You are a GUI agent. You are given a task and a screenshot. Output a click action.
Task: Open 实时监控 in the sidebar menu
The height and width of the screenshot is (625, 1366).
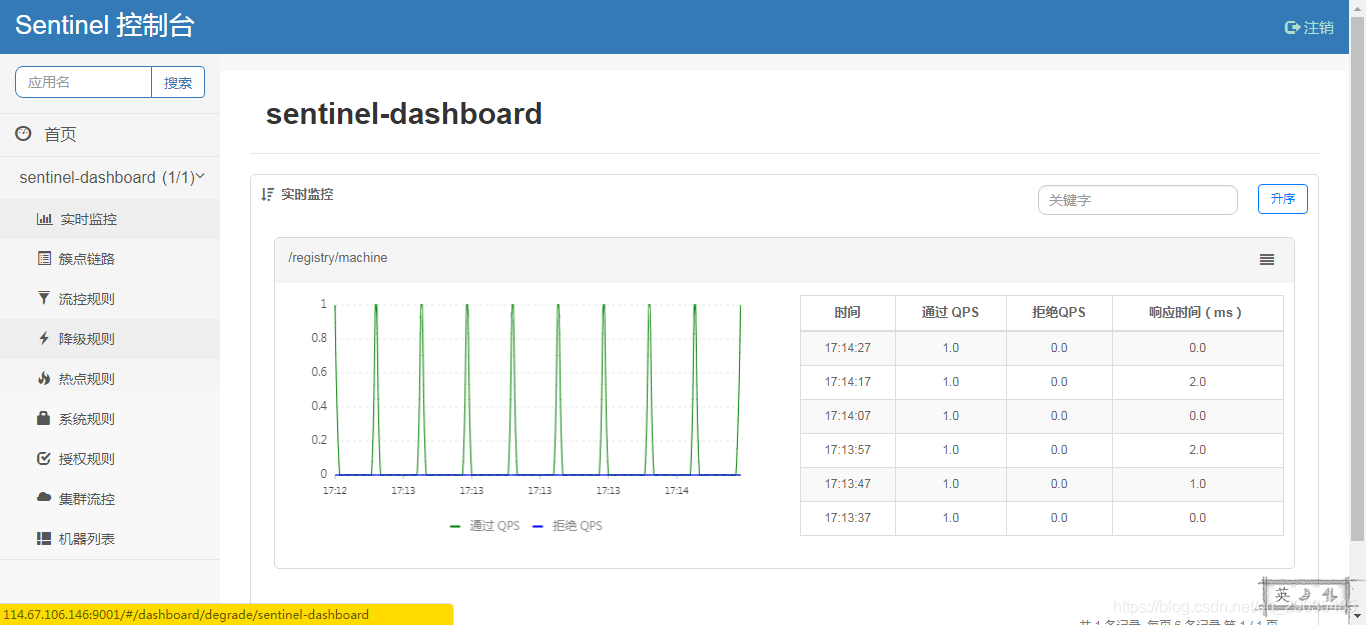88,219
